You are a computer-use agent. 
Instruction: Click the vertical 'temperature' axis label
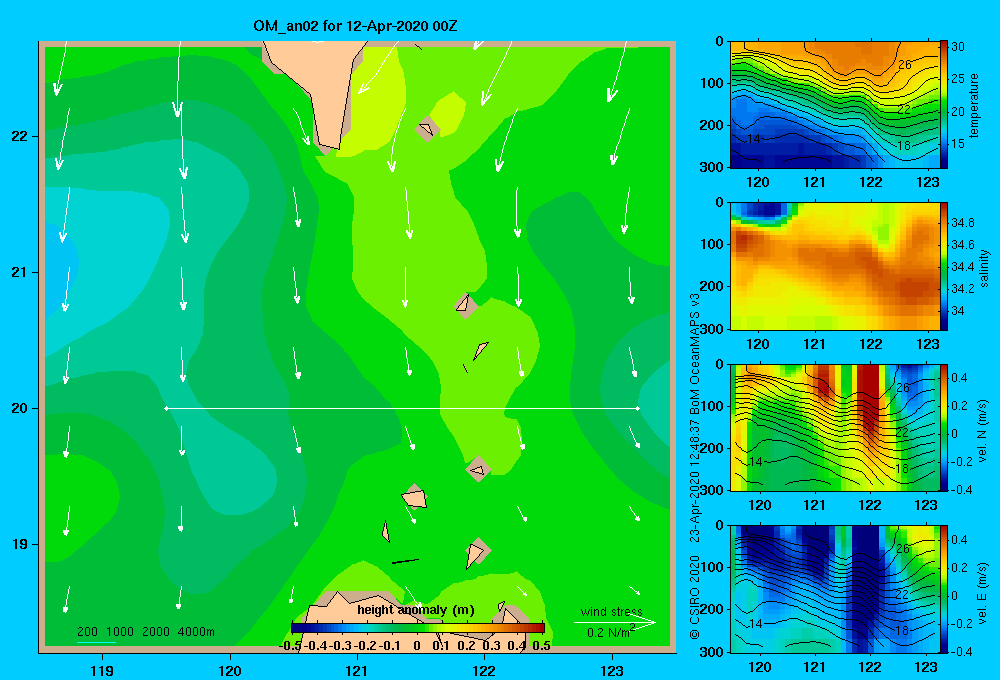coord(974,105)
